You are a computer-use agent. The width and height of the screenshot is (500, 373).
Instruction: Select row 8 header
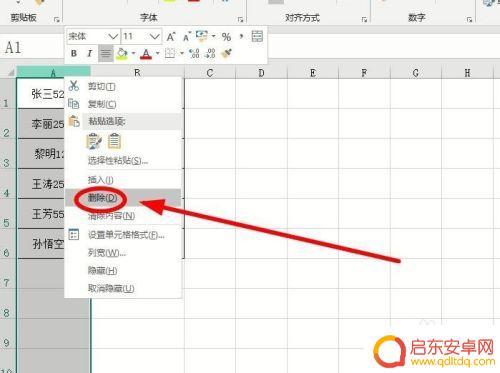[8, 304]
